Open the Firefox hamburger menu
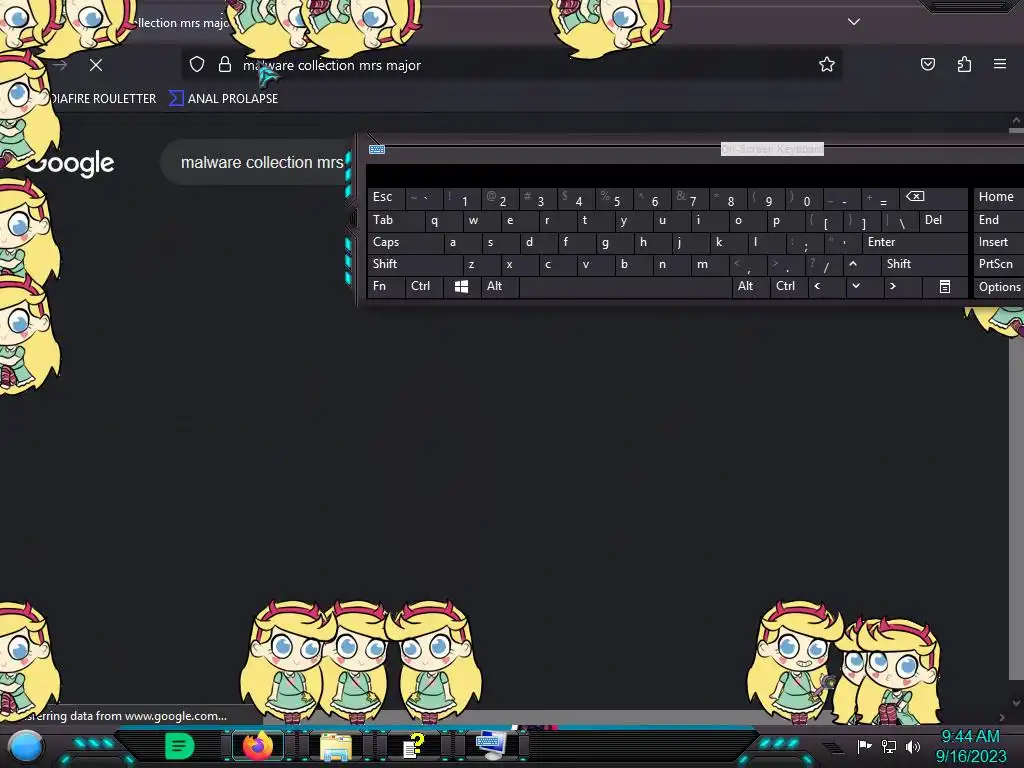This screenshot has width=1024, height=768. pyautogui.click(x=1000, y=64)
